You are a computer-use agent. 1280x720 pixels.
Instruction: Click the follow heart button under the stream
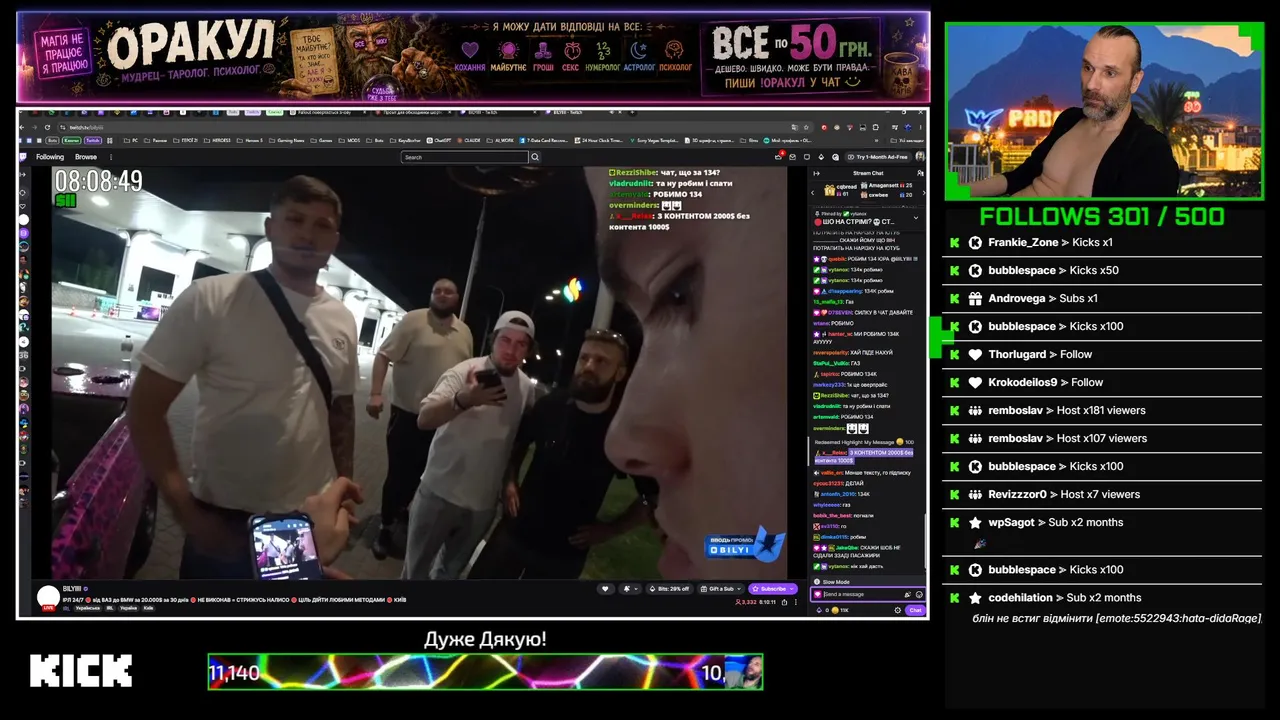coord(606,589)
